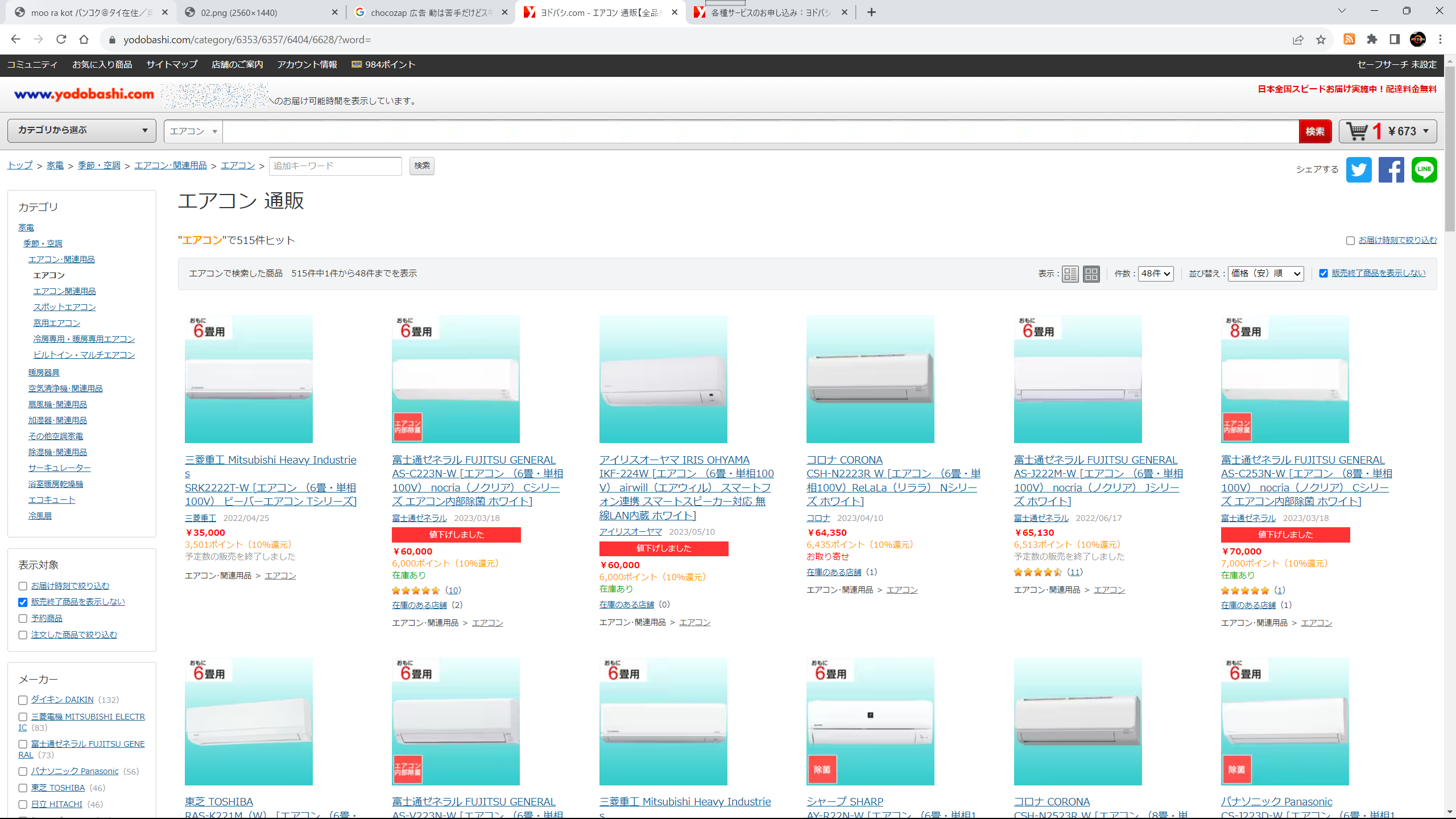View the 984ポイント balance
1456x819 pixels.
[x=383, y=65]
